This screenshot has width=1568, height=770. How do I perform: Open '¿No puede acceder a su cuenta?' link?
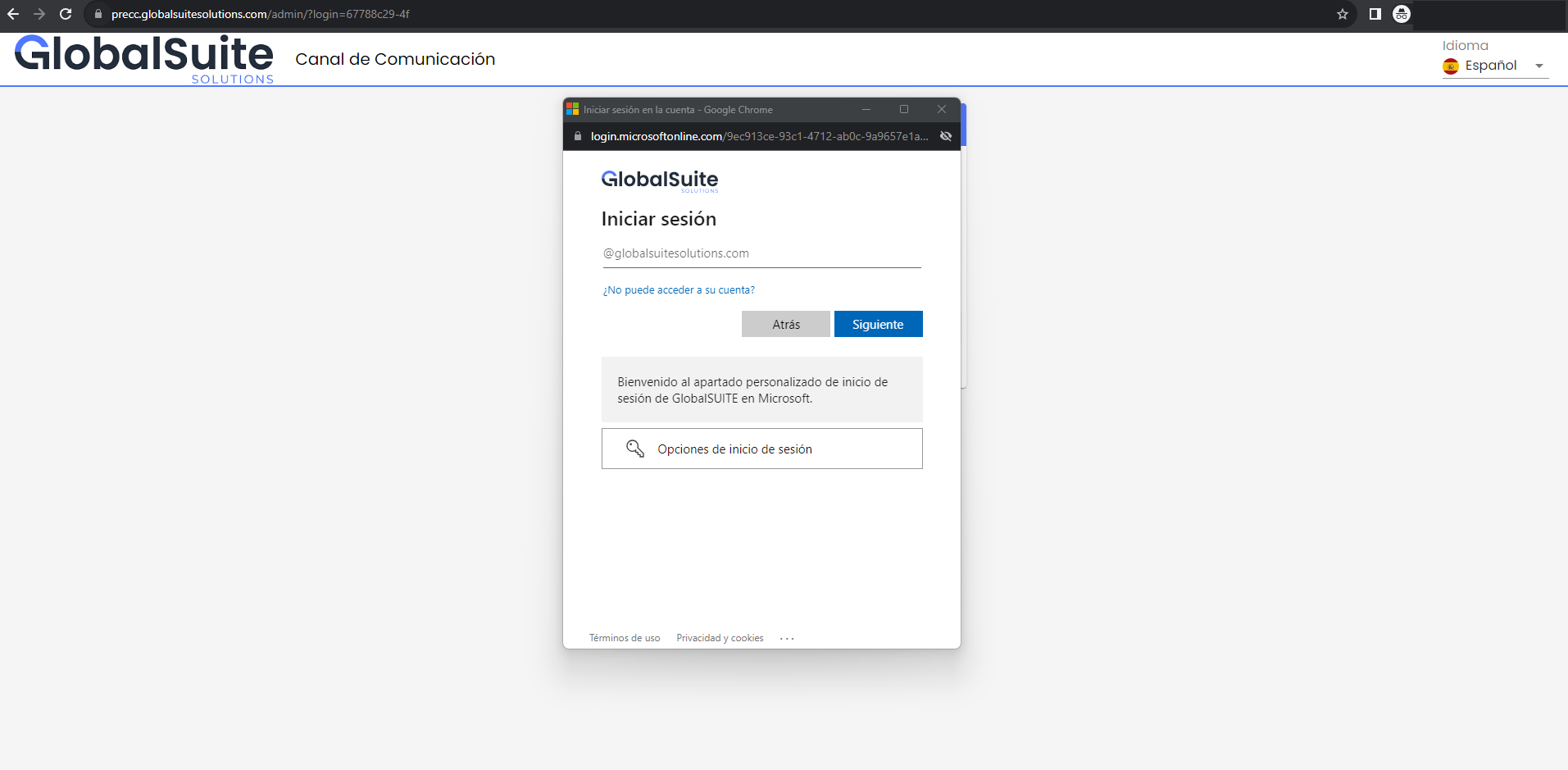click(x=679, y=290)
